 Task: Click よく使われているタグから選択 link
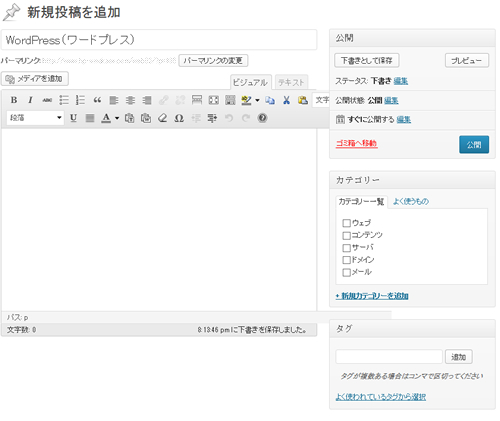click(x=381, y=397)
